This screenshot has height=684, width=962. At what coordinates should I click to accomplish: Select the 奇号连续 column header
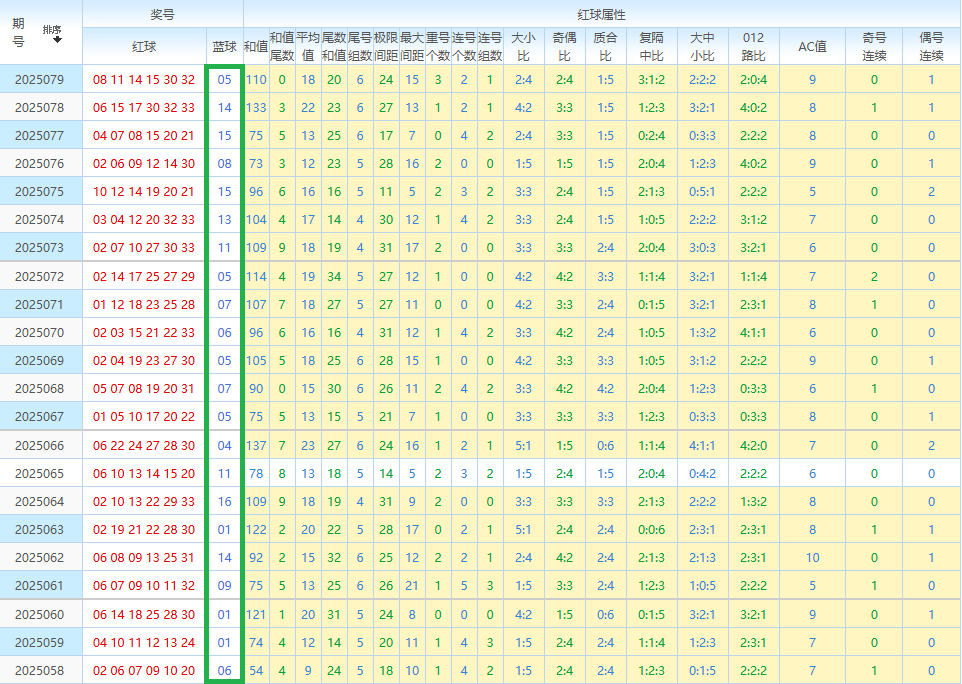tap(874, 47)
